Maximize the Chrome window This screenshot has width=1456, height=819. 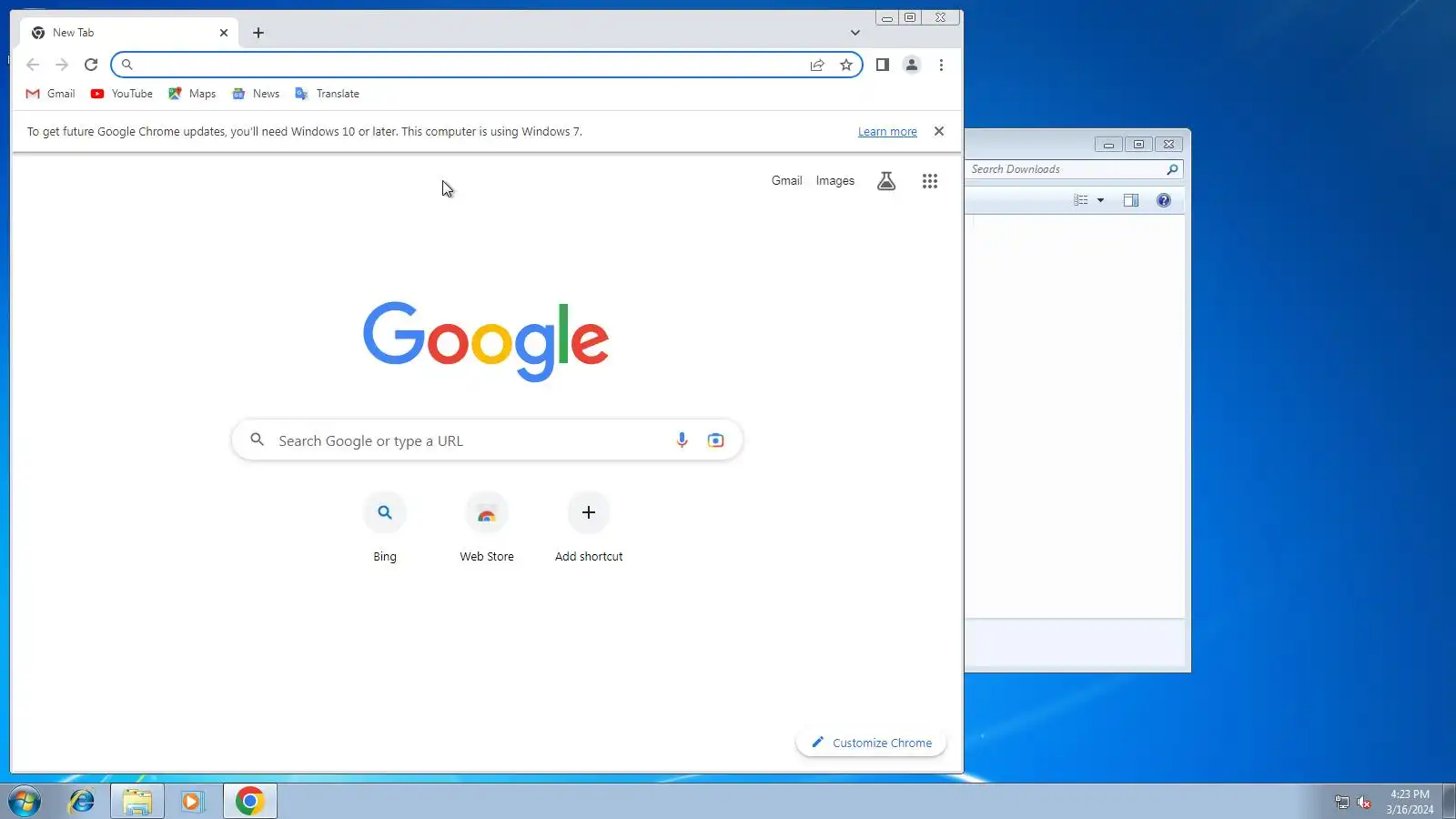click(x=910, y=17)
